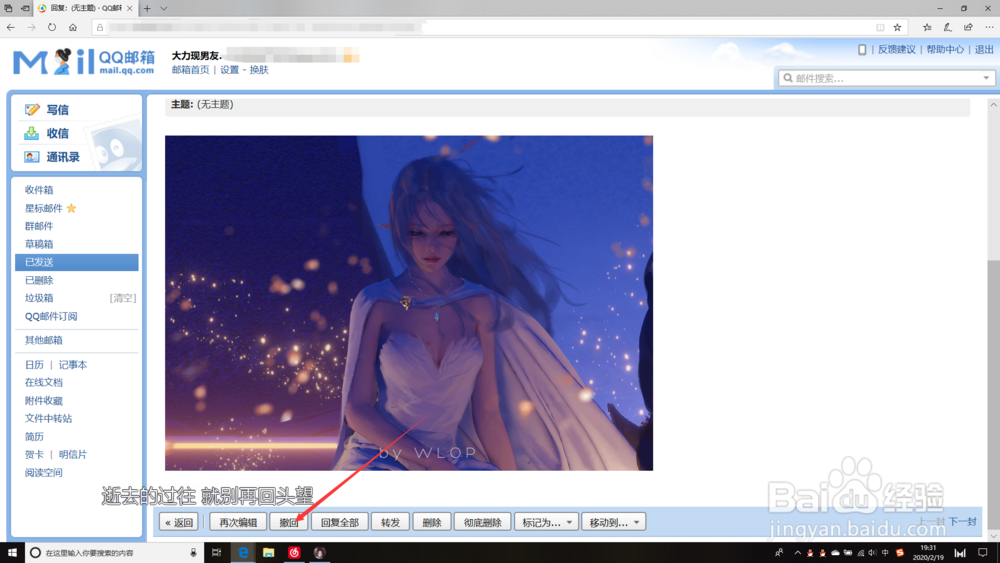
Task: Open 设置 link in header
Action: tap(229, 69)
